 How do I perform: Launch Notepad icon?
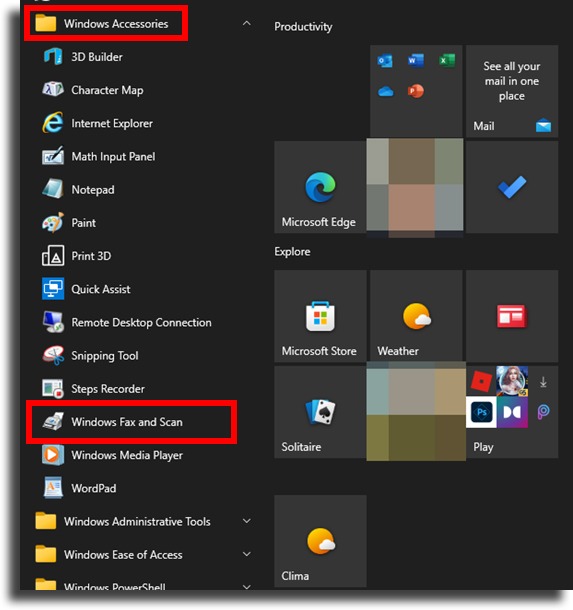(x=53, y=189)
